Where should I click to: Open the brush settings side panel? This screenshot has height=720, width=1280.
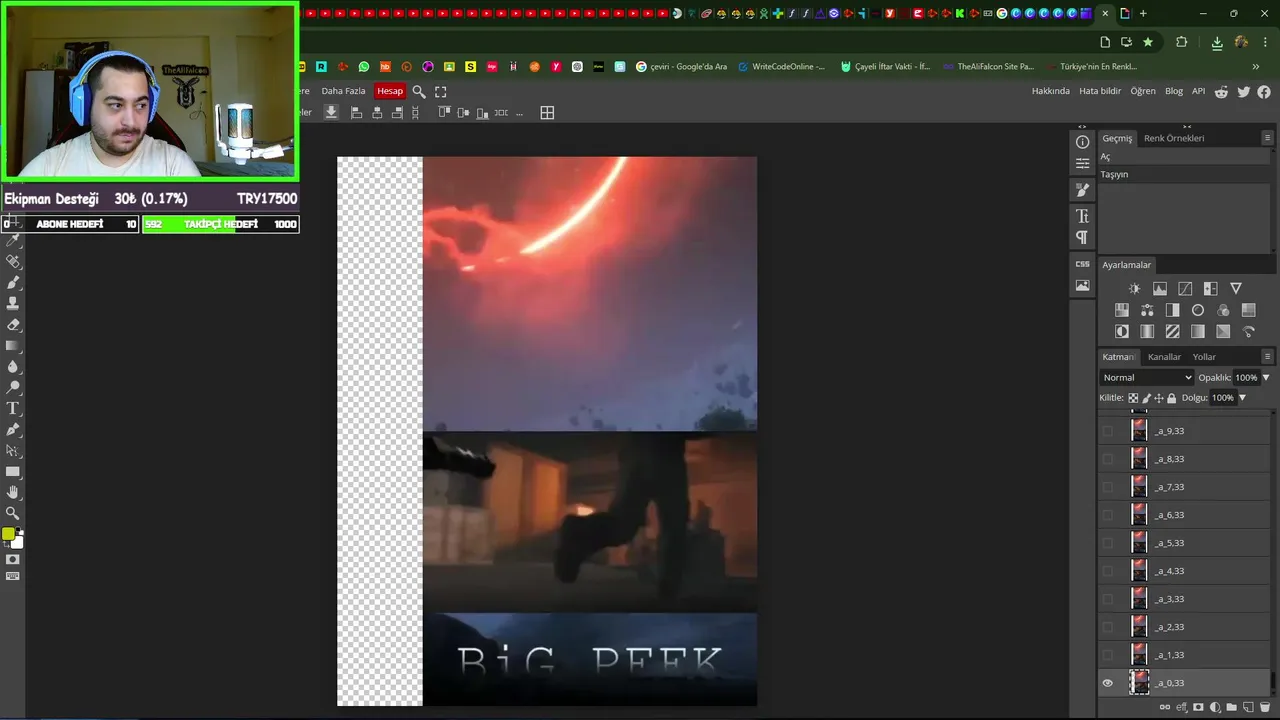[1082, 190]
